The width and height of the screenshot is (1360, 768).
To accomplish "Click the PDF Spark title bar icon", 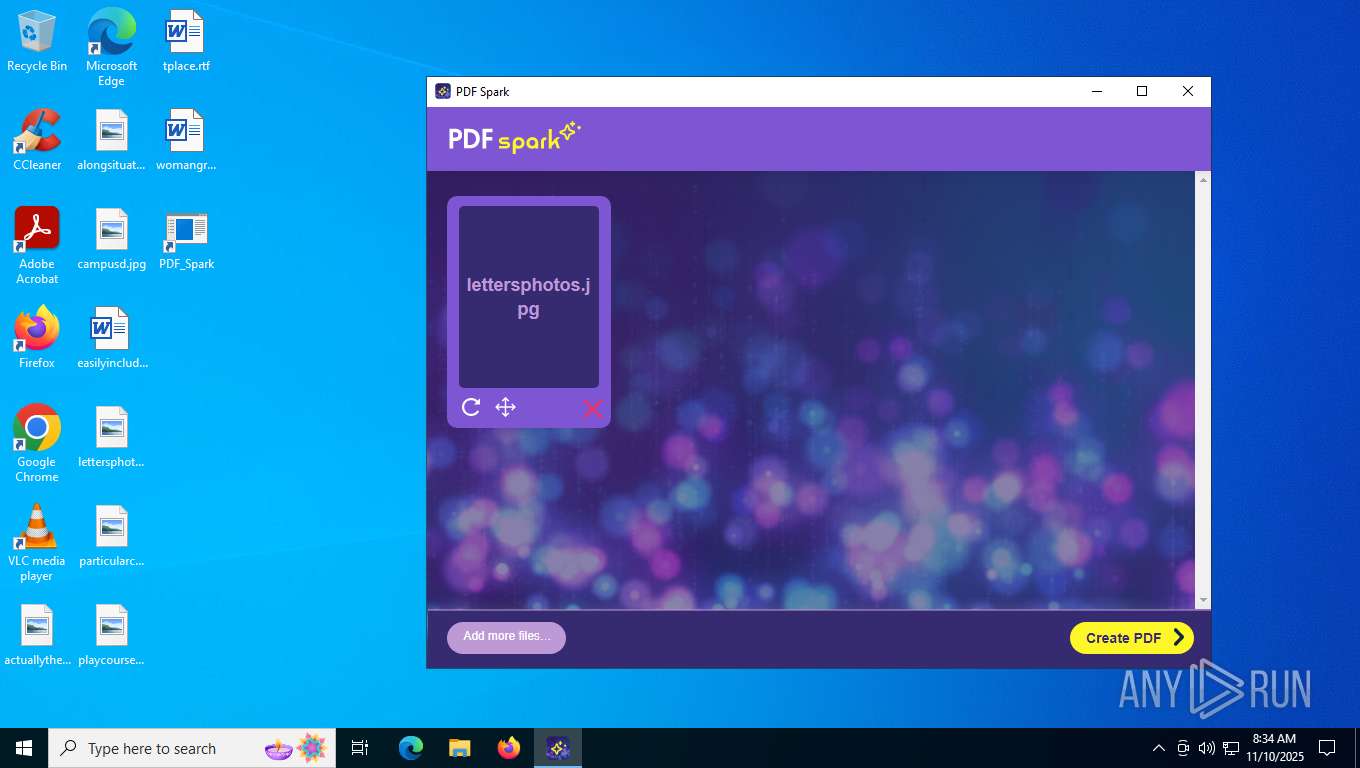I will click(443, 91).
